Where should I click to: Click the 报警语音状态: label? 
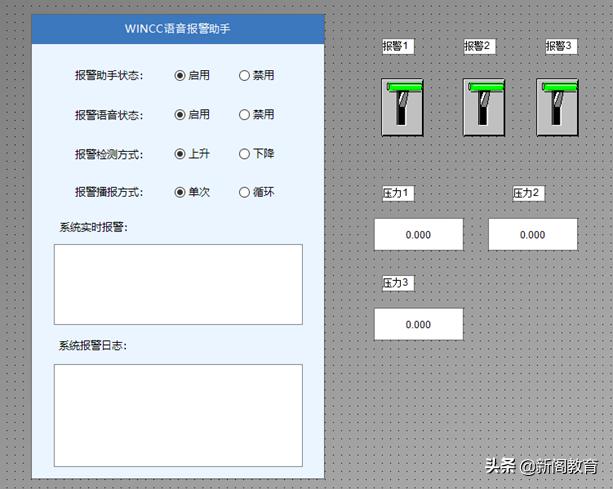[109, 115]
